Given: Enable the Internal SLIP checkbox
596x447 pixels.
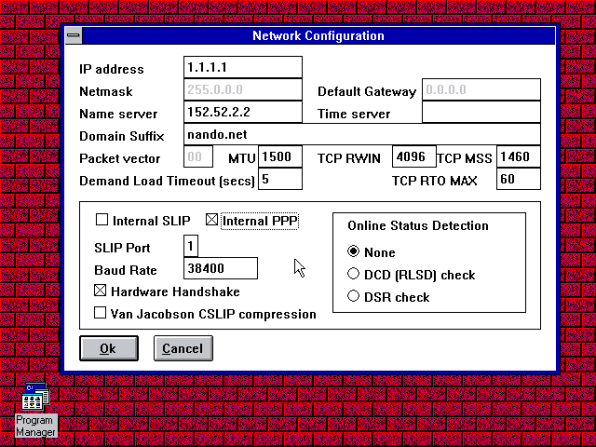Looking at the screenshot, I should click(101, 220).
